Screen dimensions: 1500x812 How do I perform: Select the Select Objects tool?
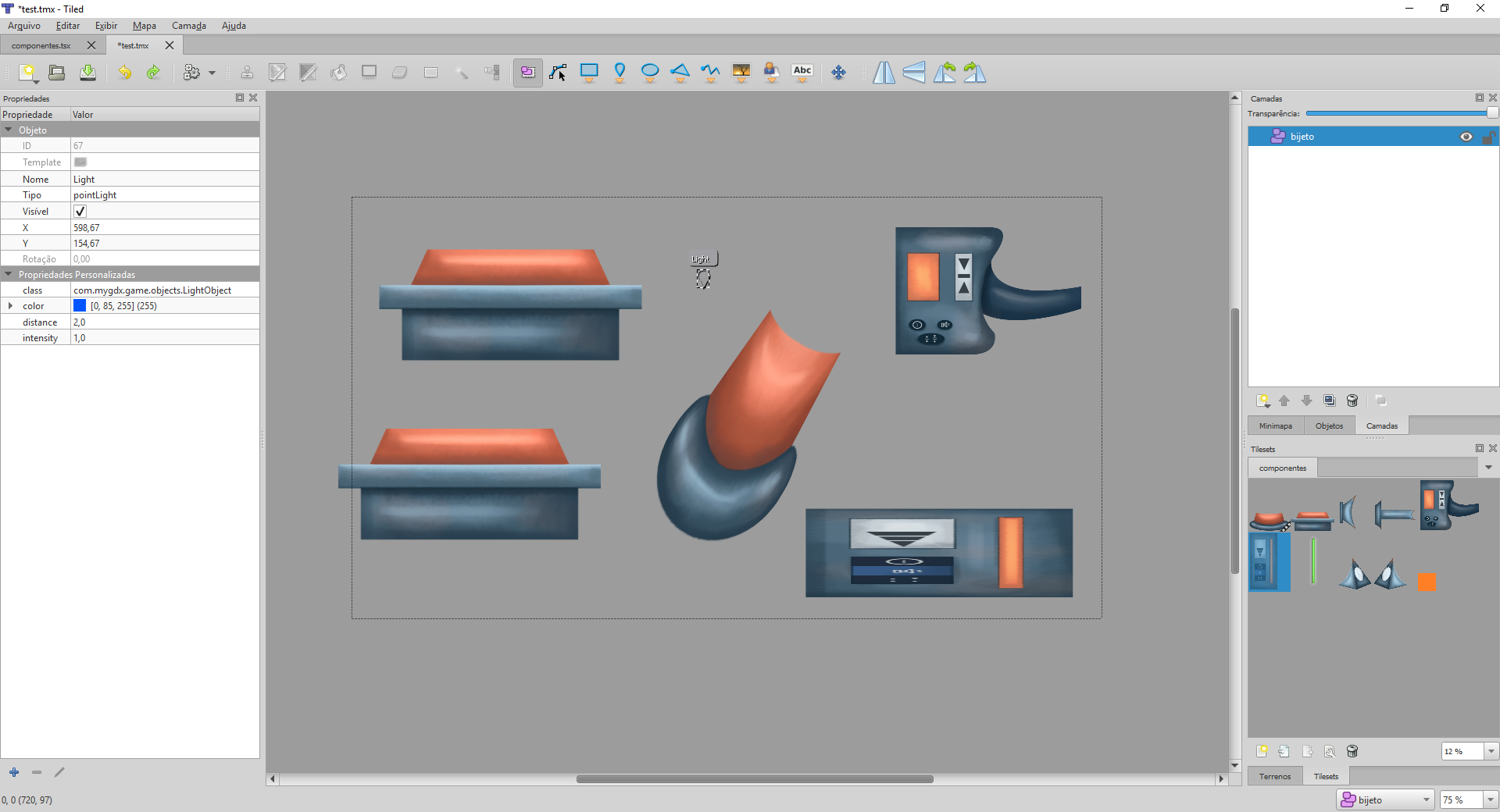coord(528,73)
